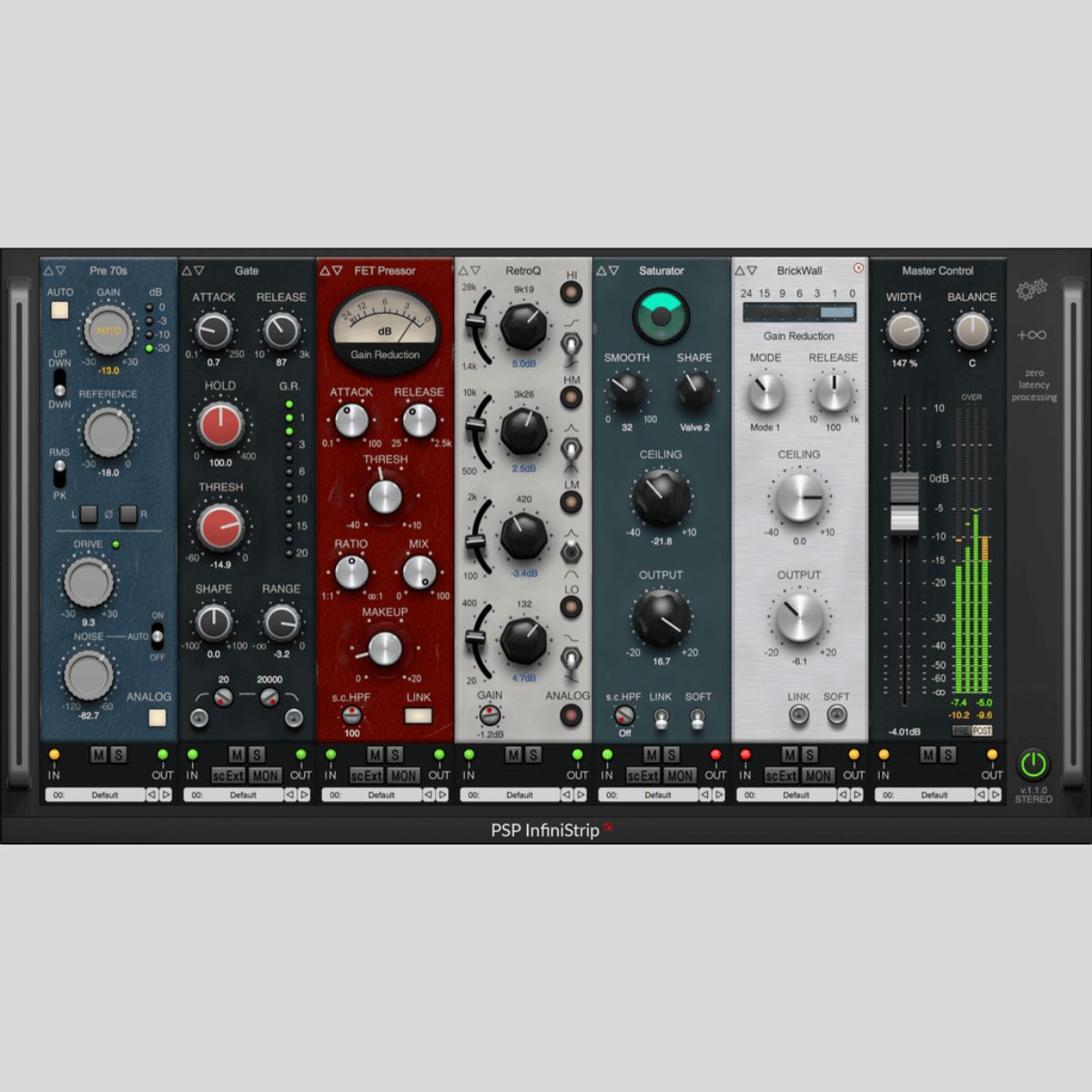Click the Saturator green eye indicator
Image resolution: width=1092 pixels, height=1092 pixels.
coord(661,315)
